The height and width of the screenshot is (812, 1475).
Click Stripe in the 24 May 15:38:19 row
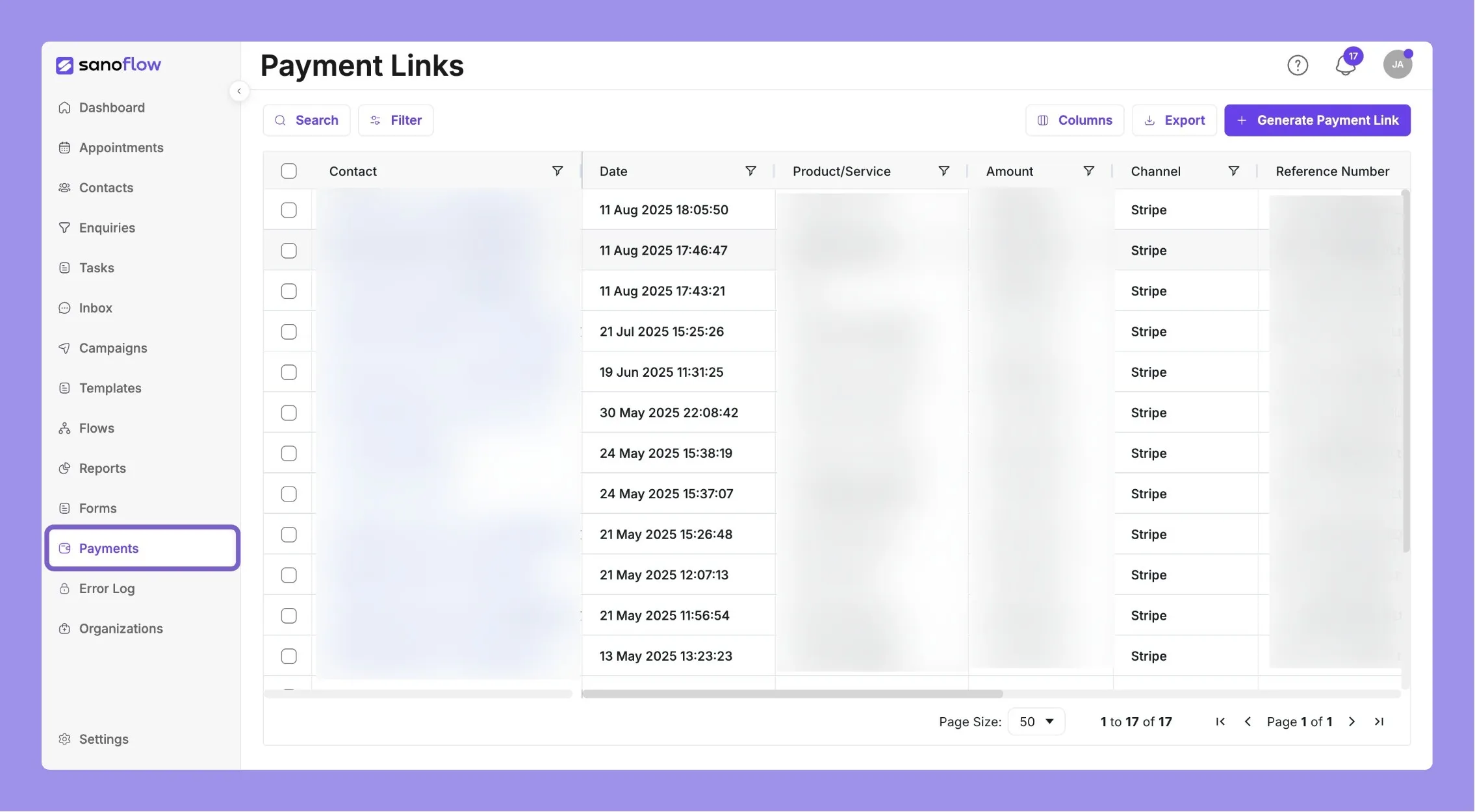[x=1148, y=453]
